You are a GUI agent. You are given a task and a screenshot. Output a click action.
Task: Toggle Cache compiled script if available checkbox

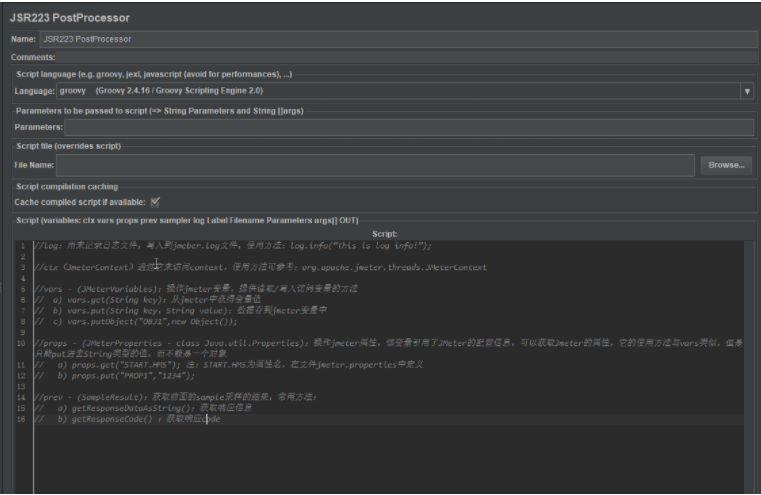tap(155, 202)
